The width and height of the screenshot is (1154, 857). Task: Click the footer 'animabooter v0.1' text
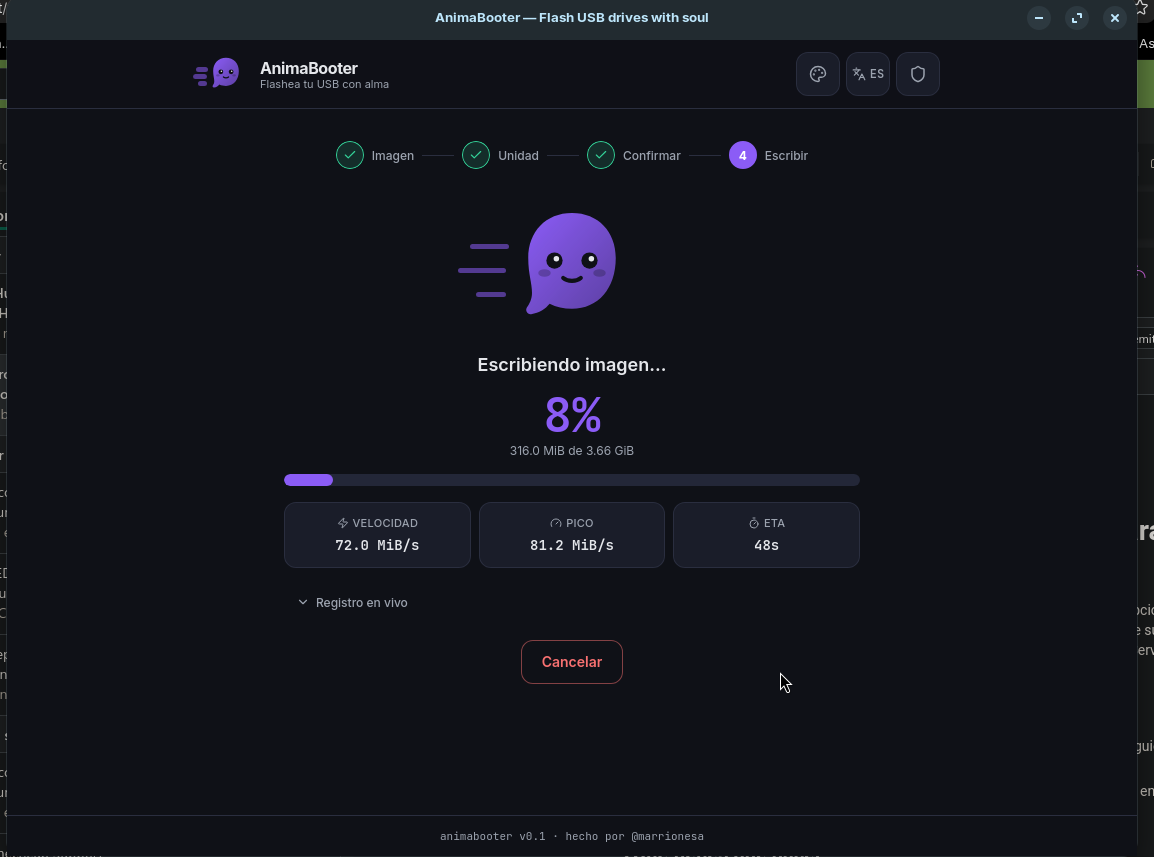(x=492, y=836)
